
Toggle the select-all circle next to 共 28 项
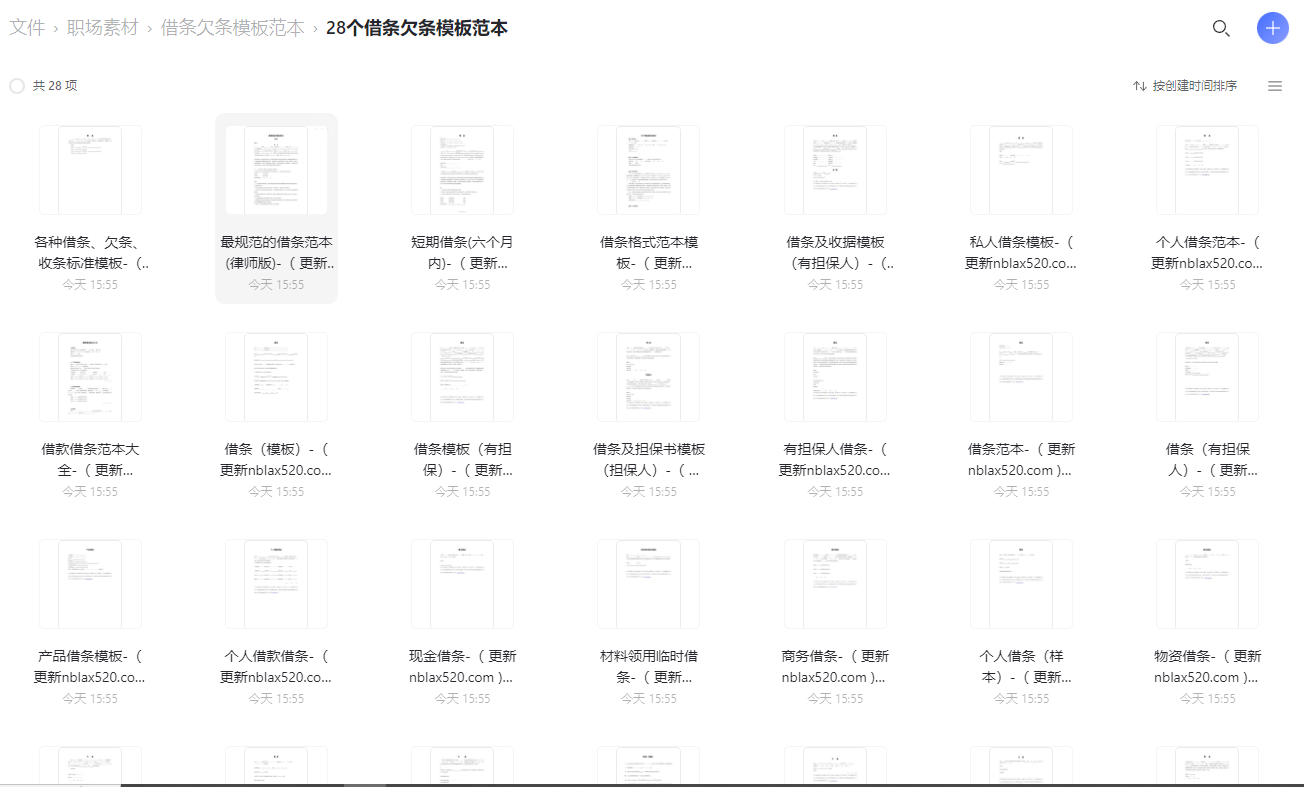coord(17,86)
